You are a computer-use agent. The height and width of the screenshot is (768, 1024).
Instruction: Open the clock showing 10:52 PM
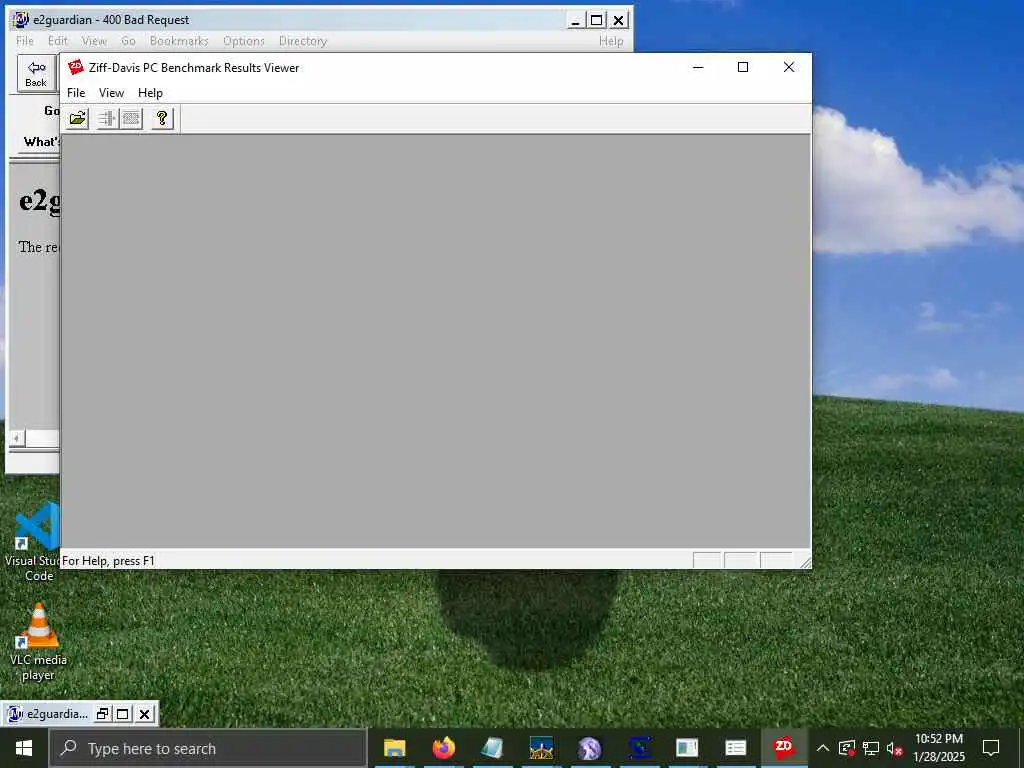tap(939, 748)
